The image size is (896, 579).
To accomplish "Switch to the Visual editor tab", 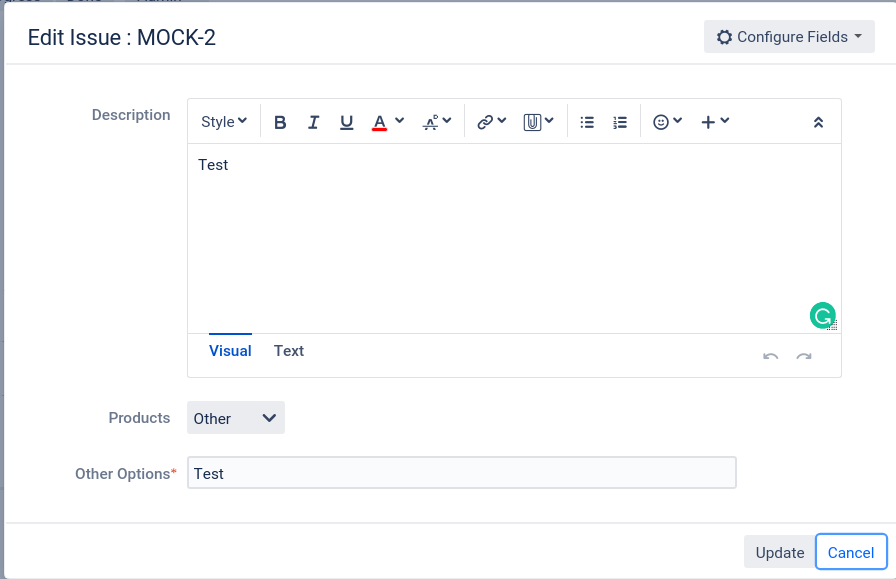I will [x=230, y=351].
